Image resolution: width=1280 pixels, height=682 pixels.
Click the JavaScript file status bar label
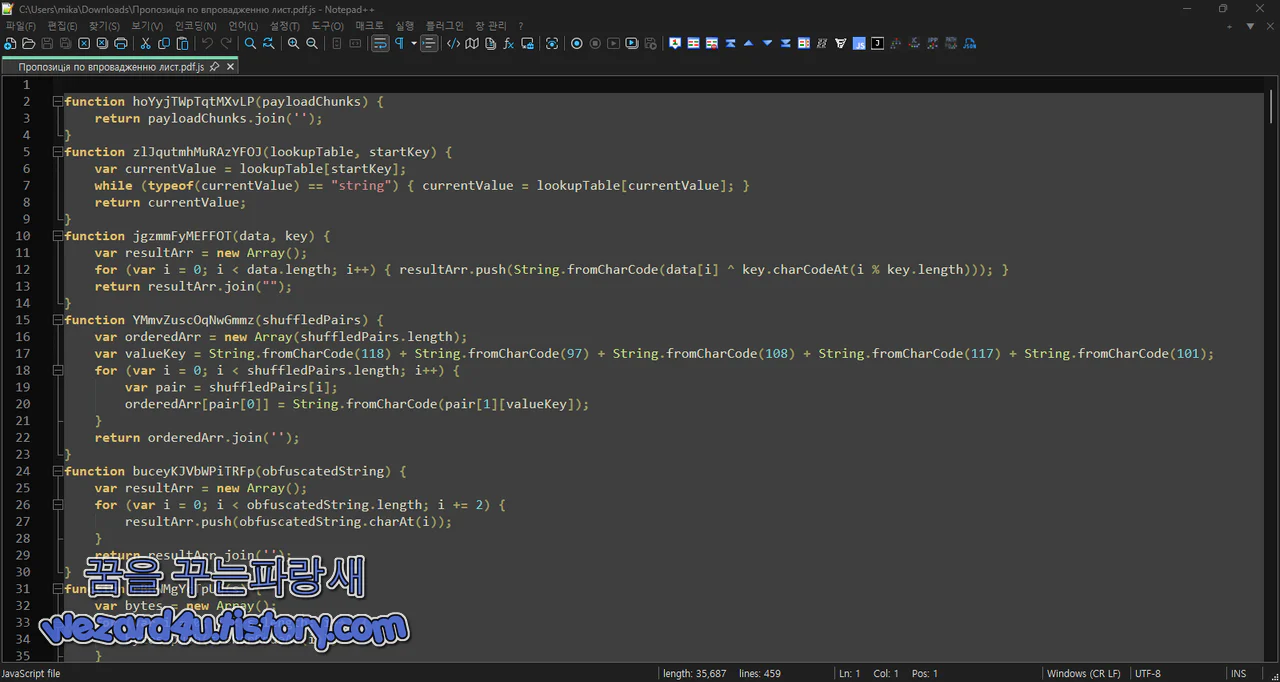tap(31, 674)
